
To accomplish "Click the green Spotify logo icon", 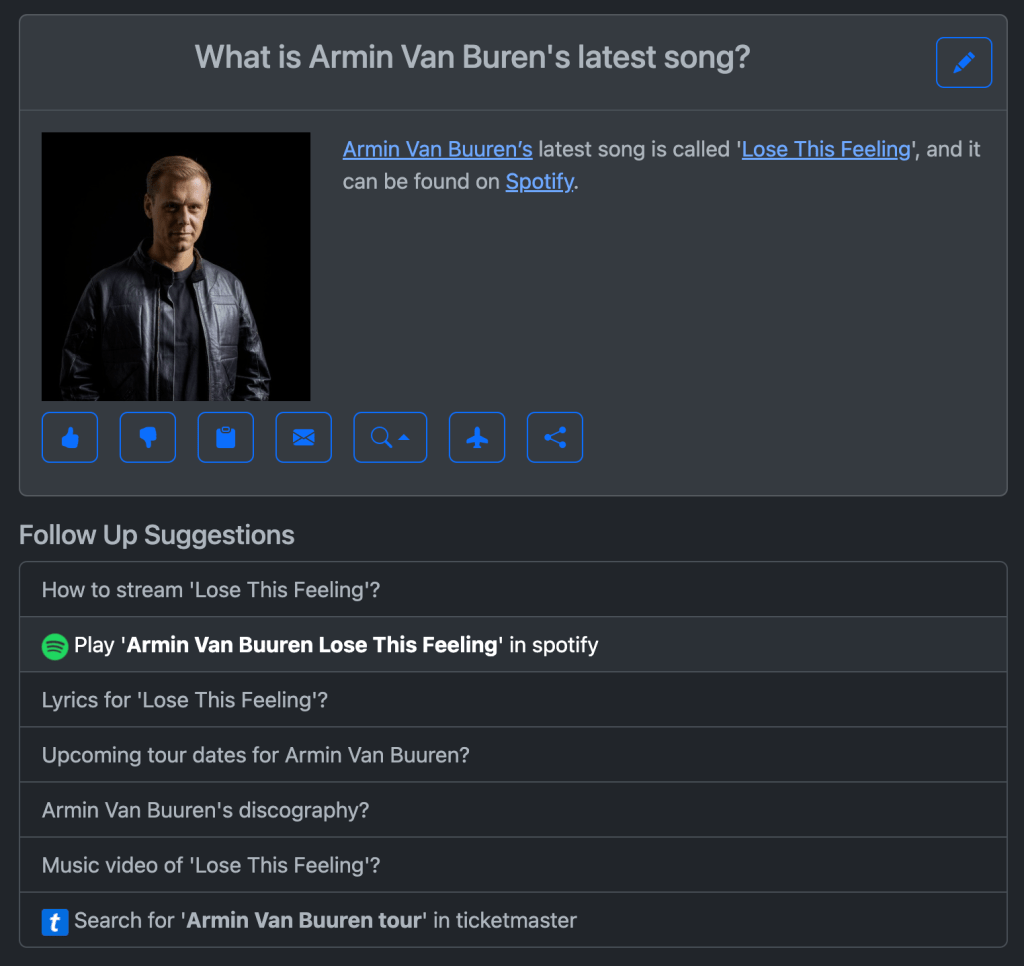I will point(55,646).
